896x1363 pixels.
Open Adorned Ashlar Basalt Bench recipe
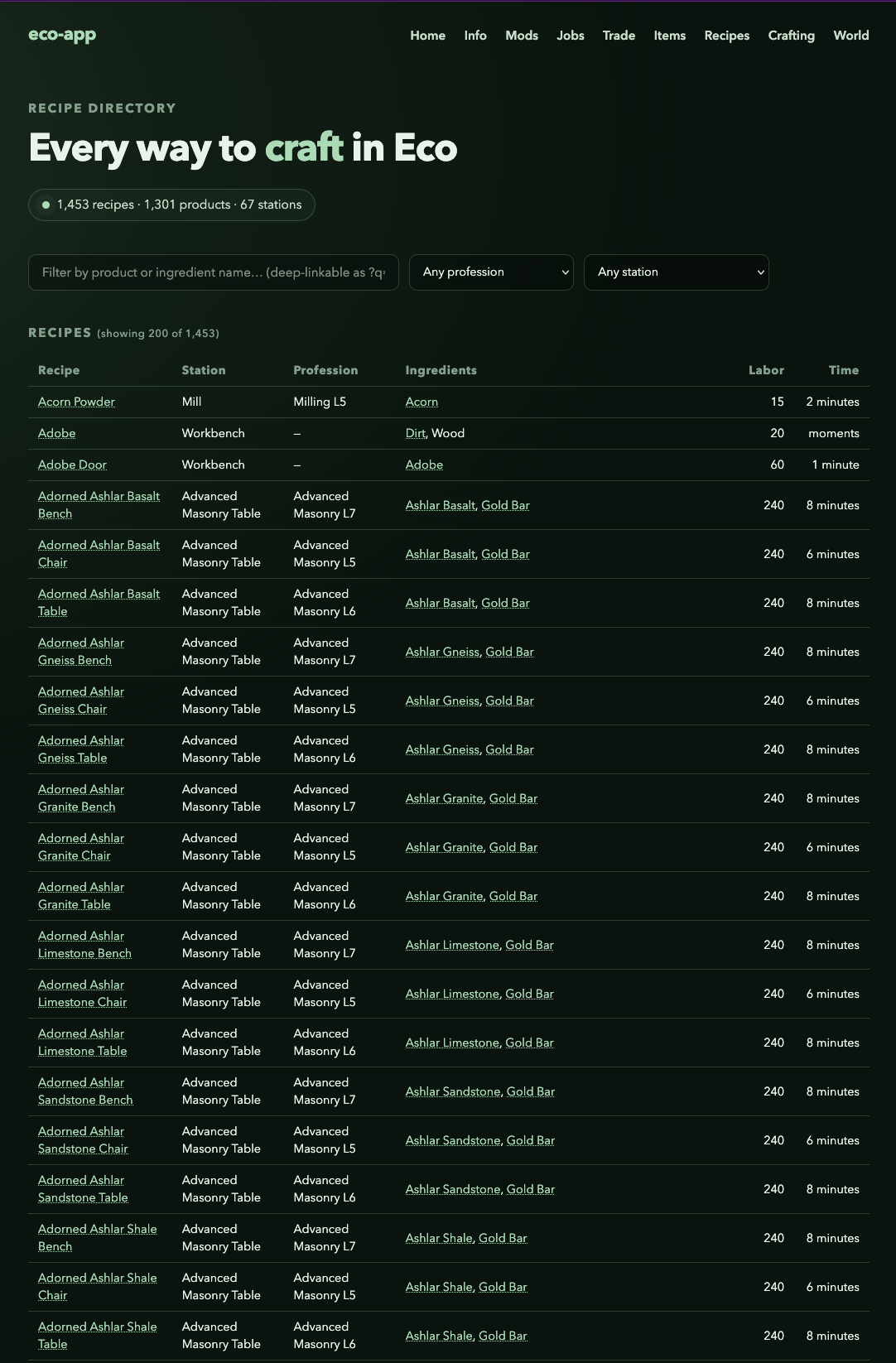tap(99, 505)
